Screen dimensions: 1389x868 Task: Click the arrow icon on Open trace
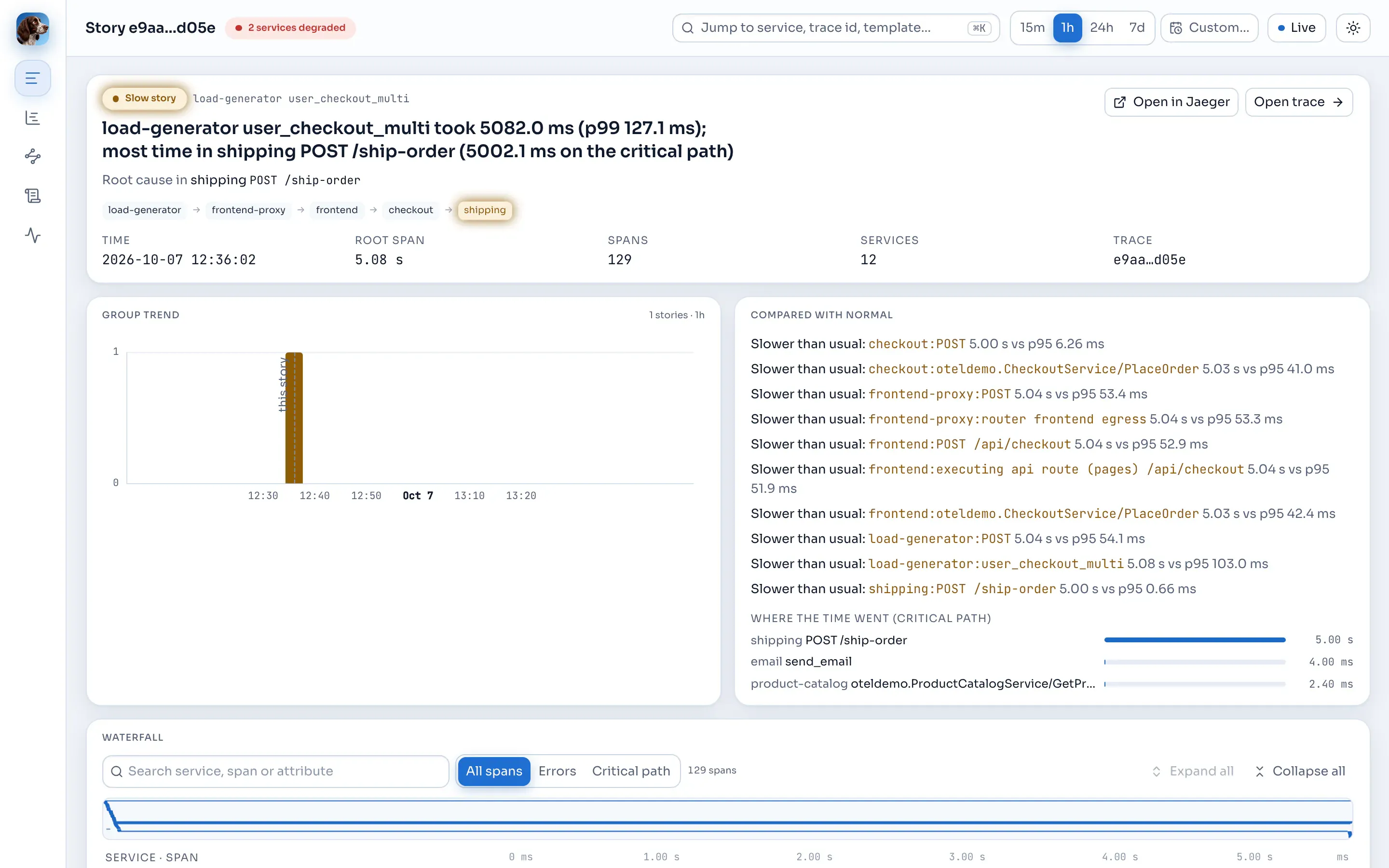[1338, 102]
